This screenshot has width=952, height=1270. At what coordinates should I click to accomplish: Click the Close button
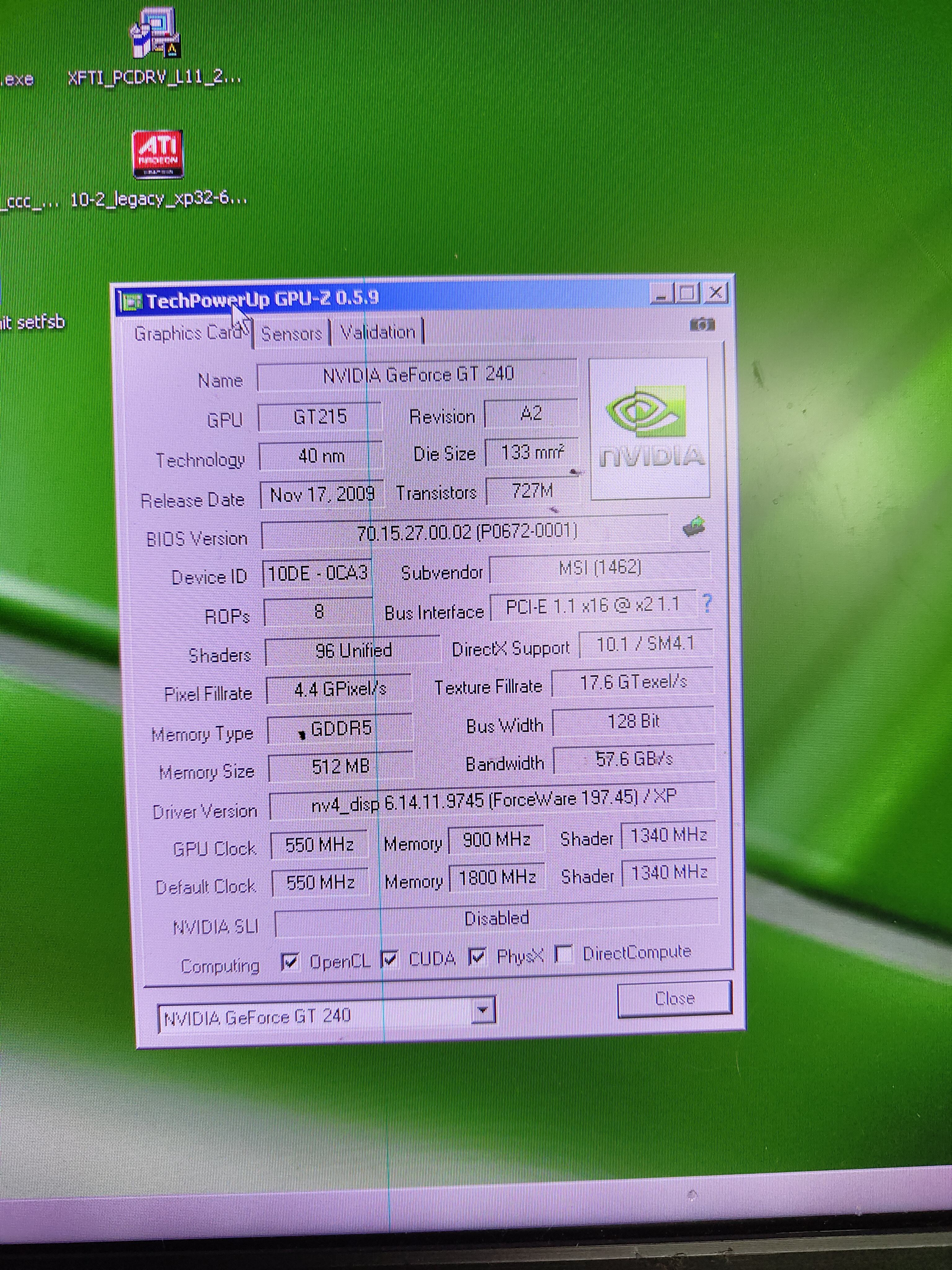point(674,998)
